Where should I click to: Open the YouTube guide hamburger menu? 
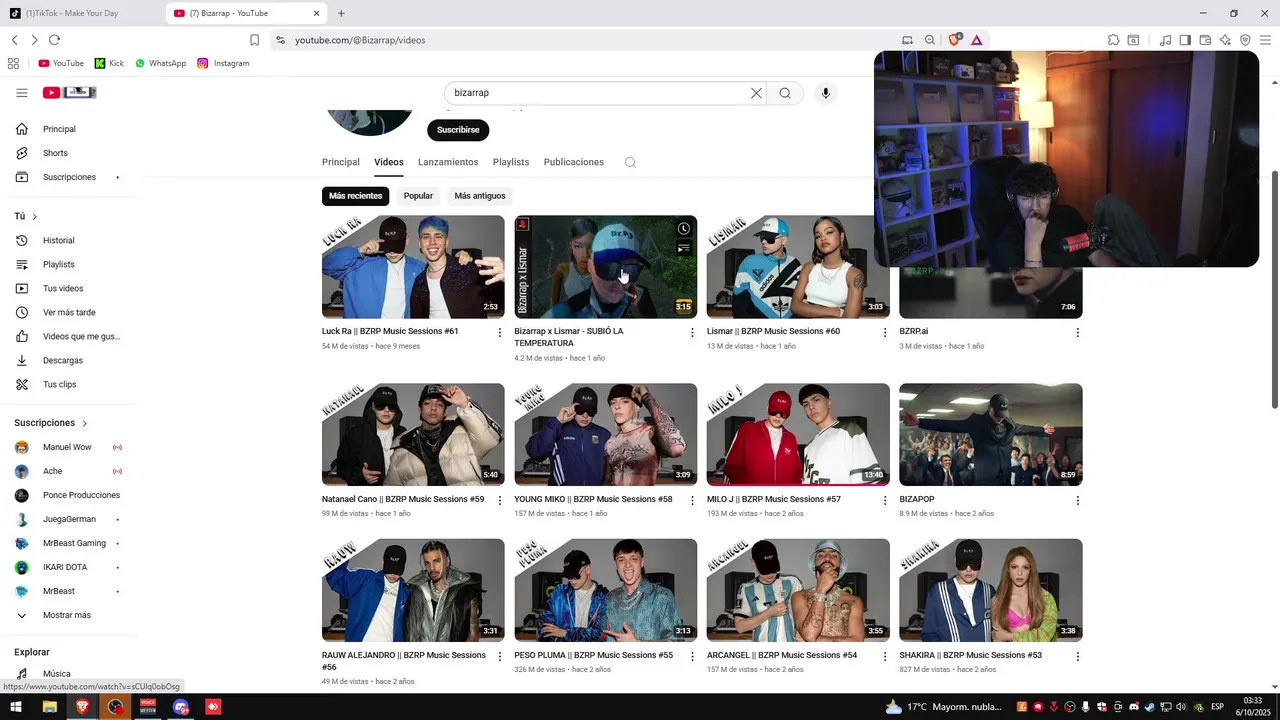22,93
